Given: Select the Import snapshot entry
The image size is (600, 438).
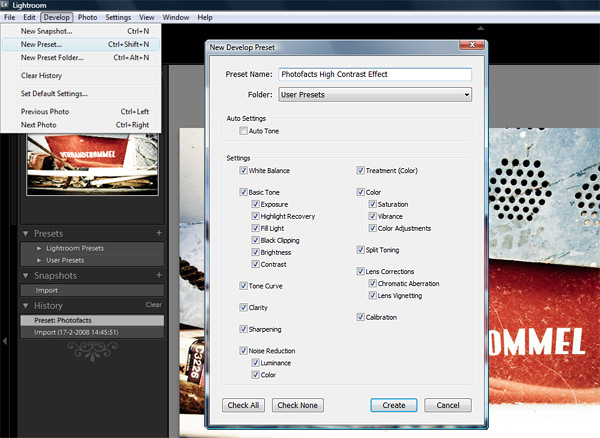Looking at the screenshot, I should click(92, 290).
